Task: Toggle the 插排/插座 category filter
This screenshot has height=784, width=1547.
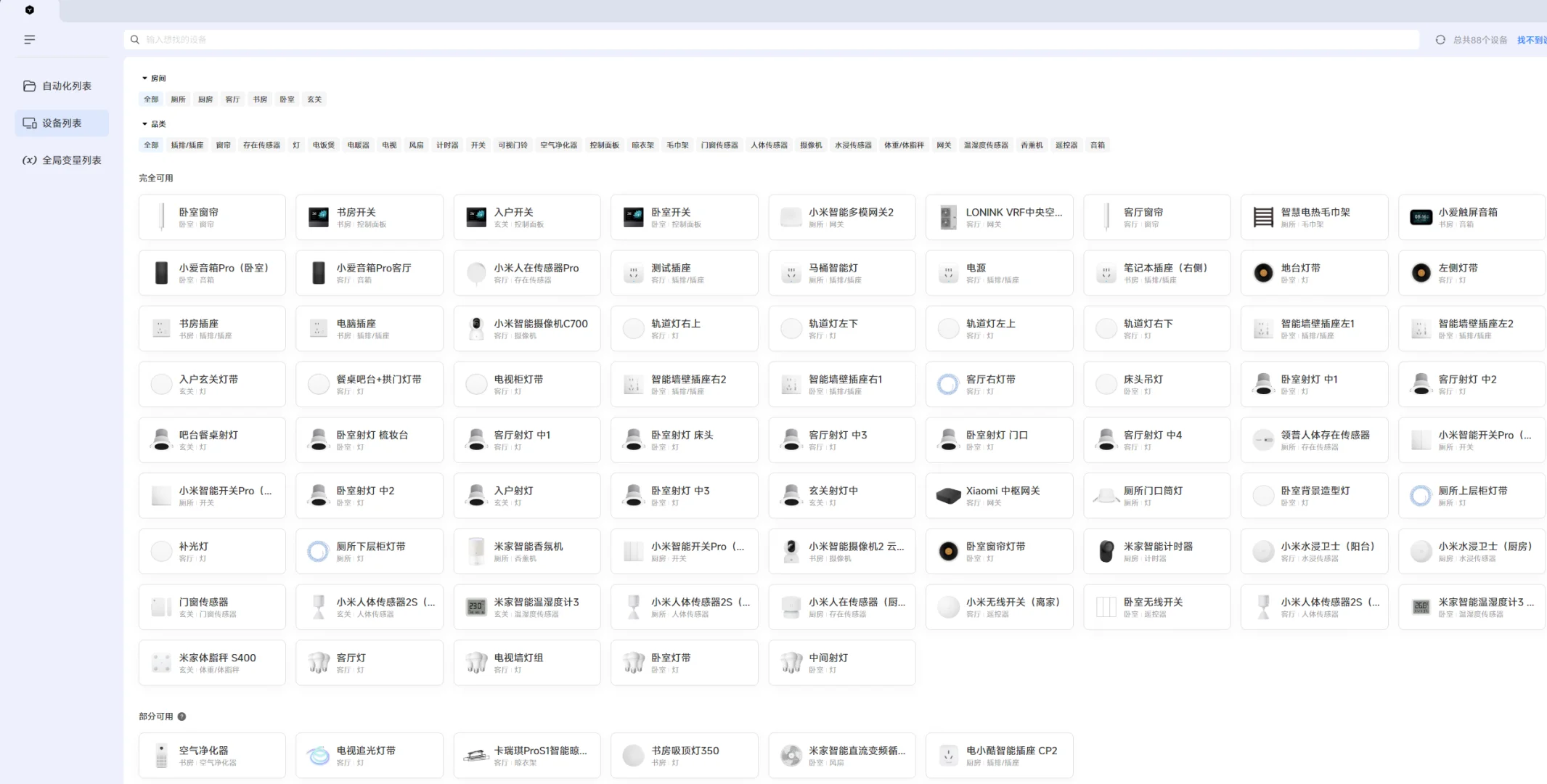Action: tap(187, 145)
